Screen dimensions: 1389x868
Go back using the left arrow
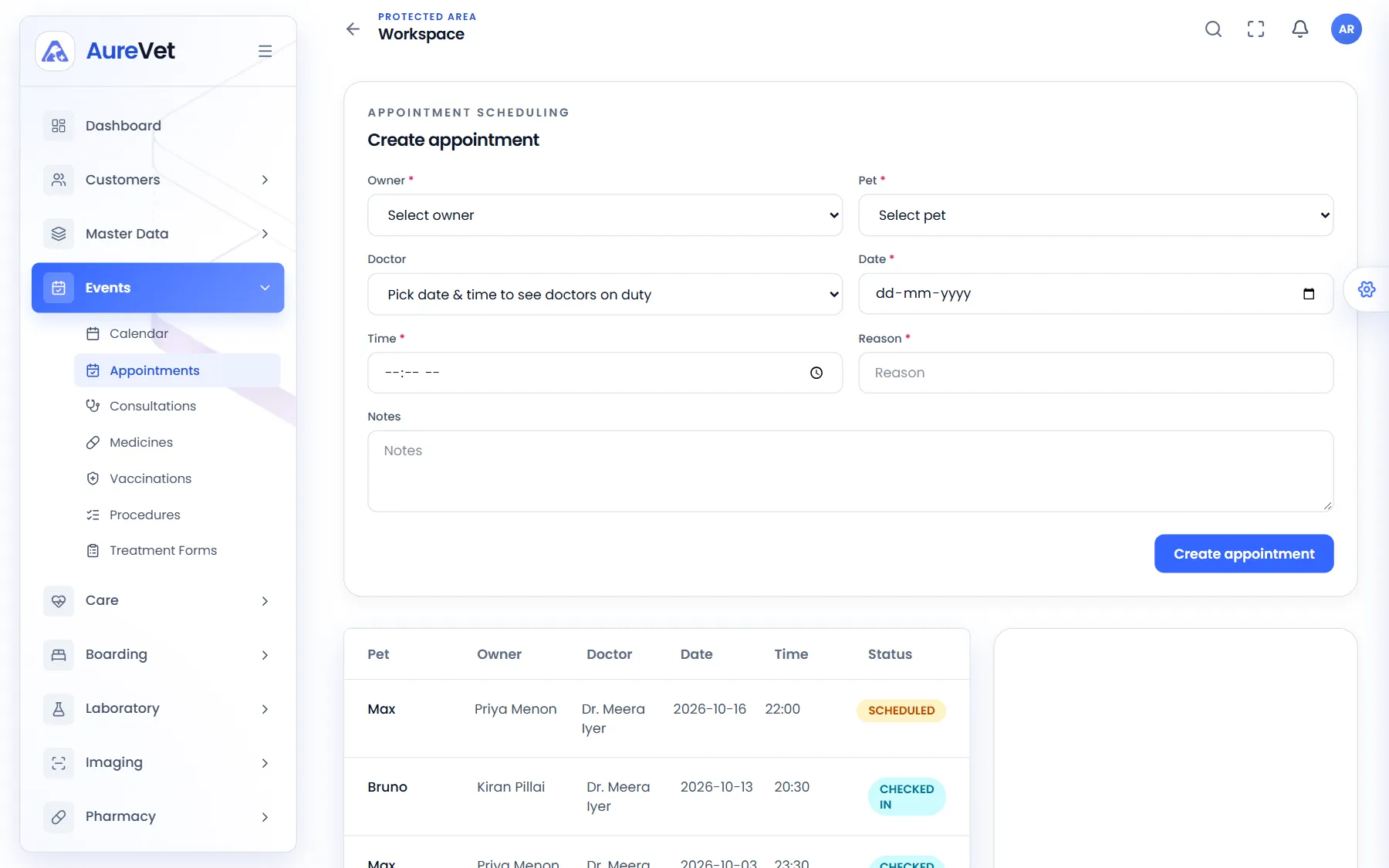pos(353,29)
